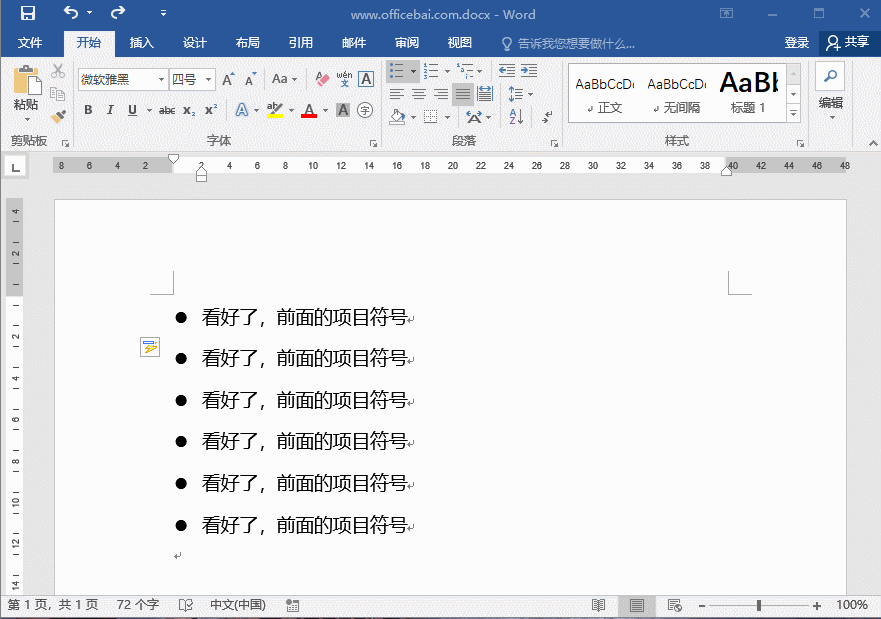This screenshot has width=881, height=619.
Task: Toggle Italic formatting
Action: (x=110, y=110)
